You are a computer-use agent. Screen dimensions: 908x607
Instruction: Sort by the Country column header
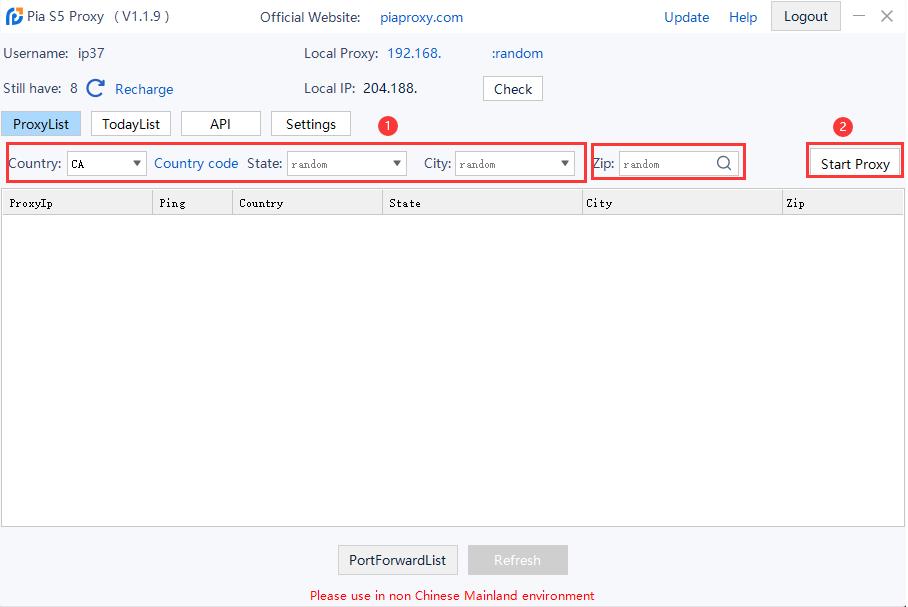click(x=307, y=203)
